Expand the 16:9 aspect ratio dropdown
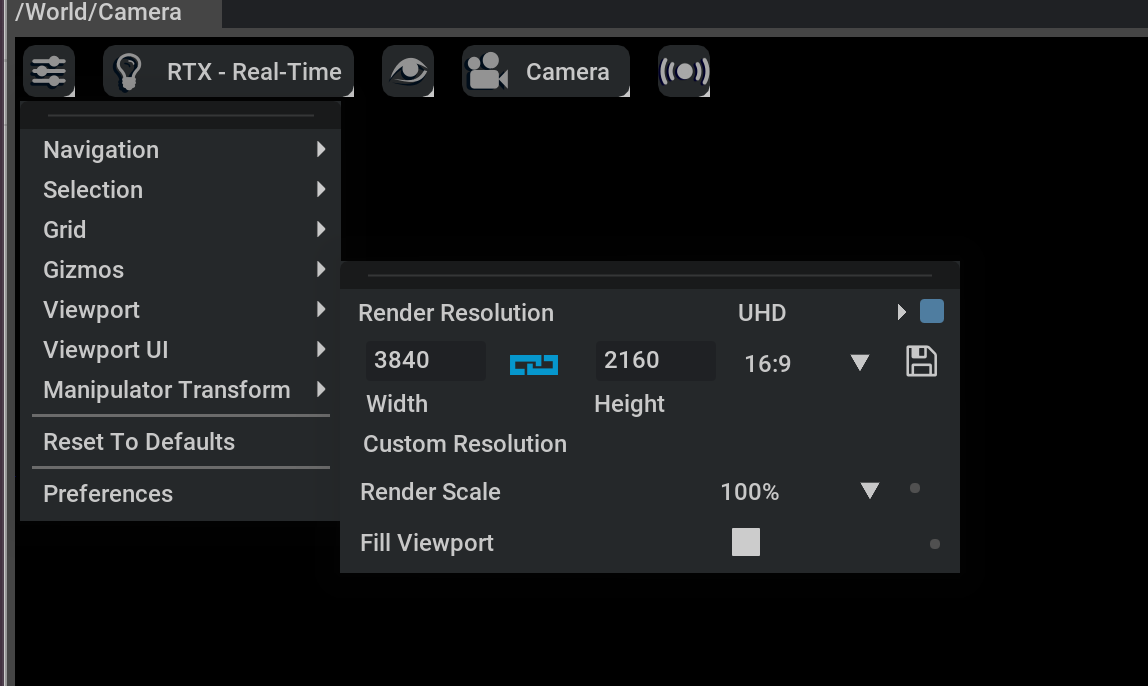The height and width of the screenshot is (686, 1148). point(859,363)
